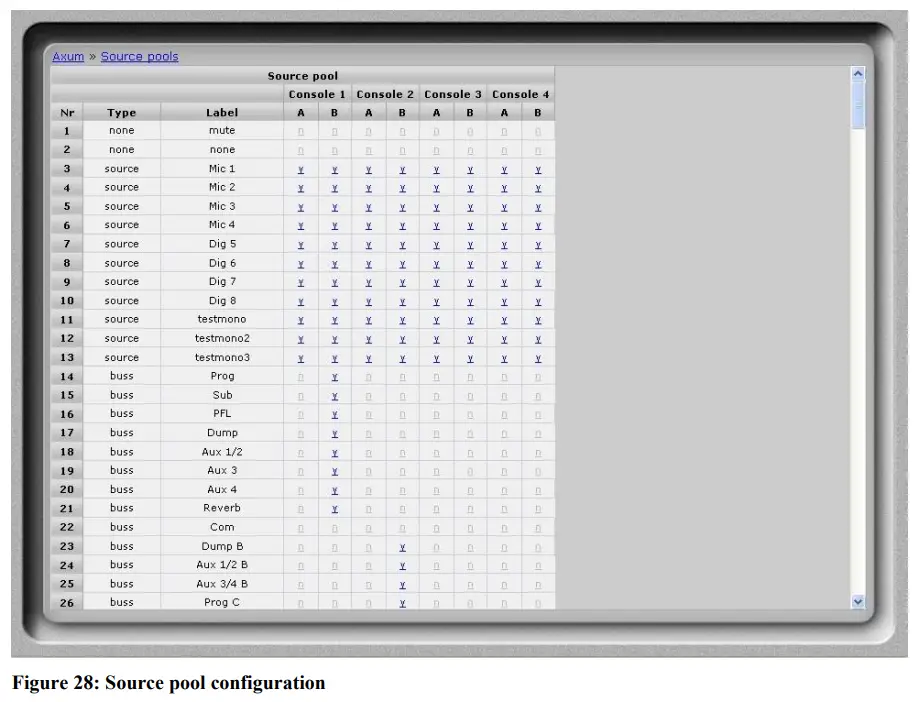Select the mute label cell
This screenshot has height=702, width=914.
coord(222,131)
